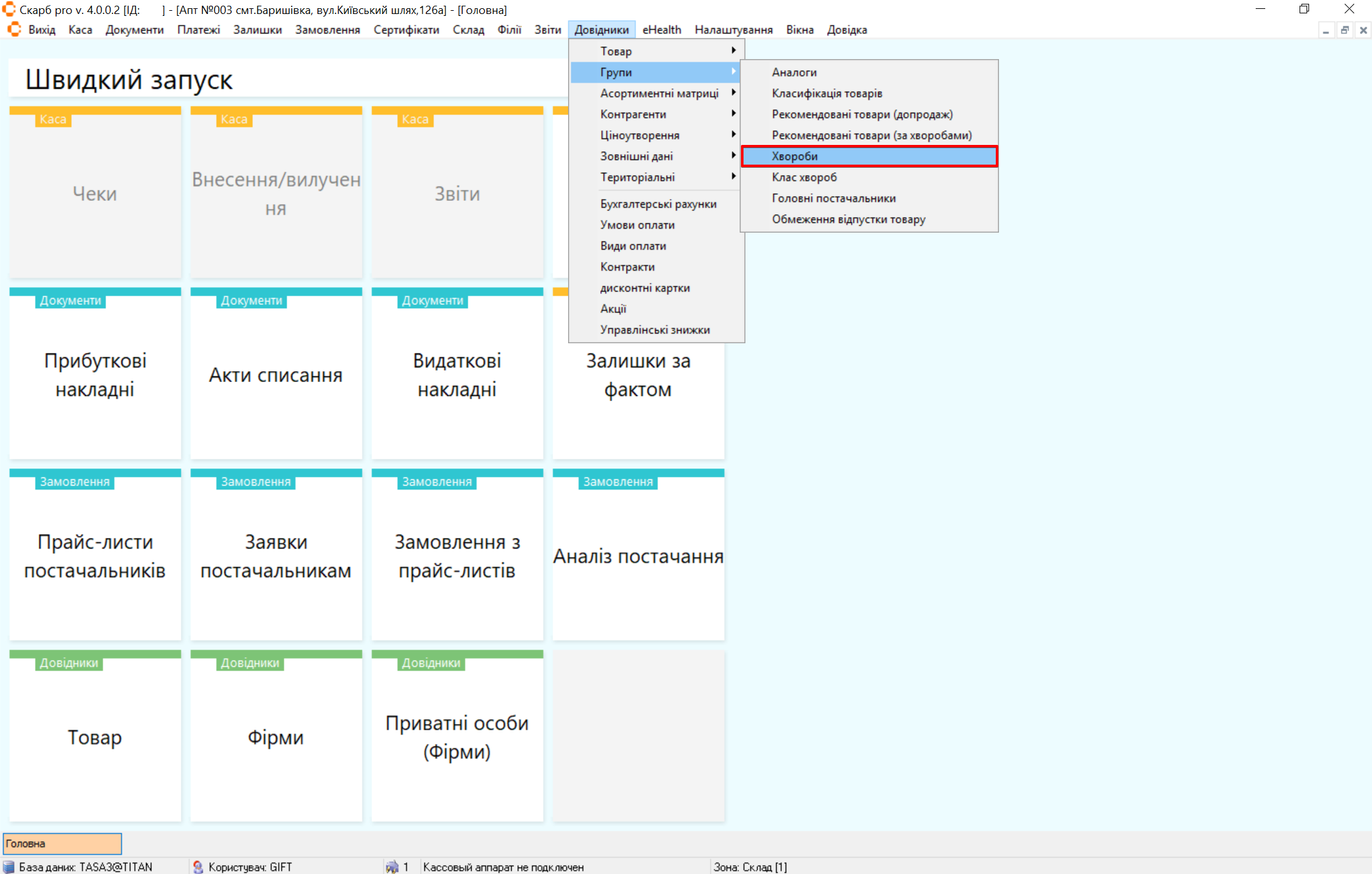The width and height of the screenshot is (1372, 874).
Task: Click the Скарб logo icon beside Вихід
Action: tap(14, 30)
